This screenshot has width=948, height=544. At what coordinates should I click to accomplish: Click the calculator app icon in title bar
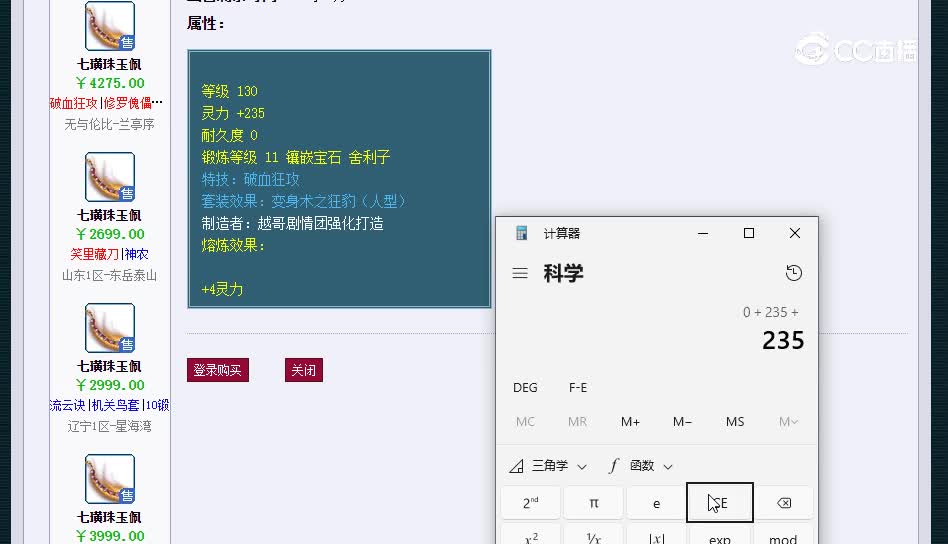click(x=521, y=233)
